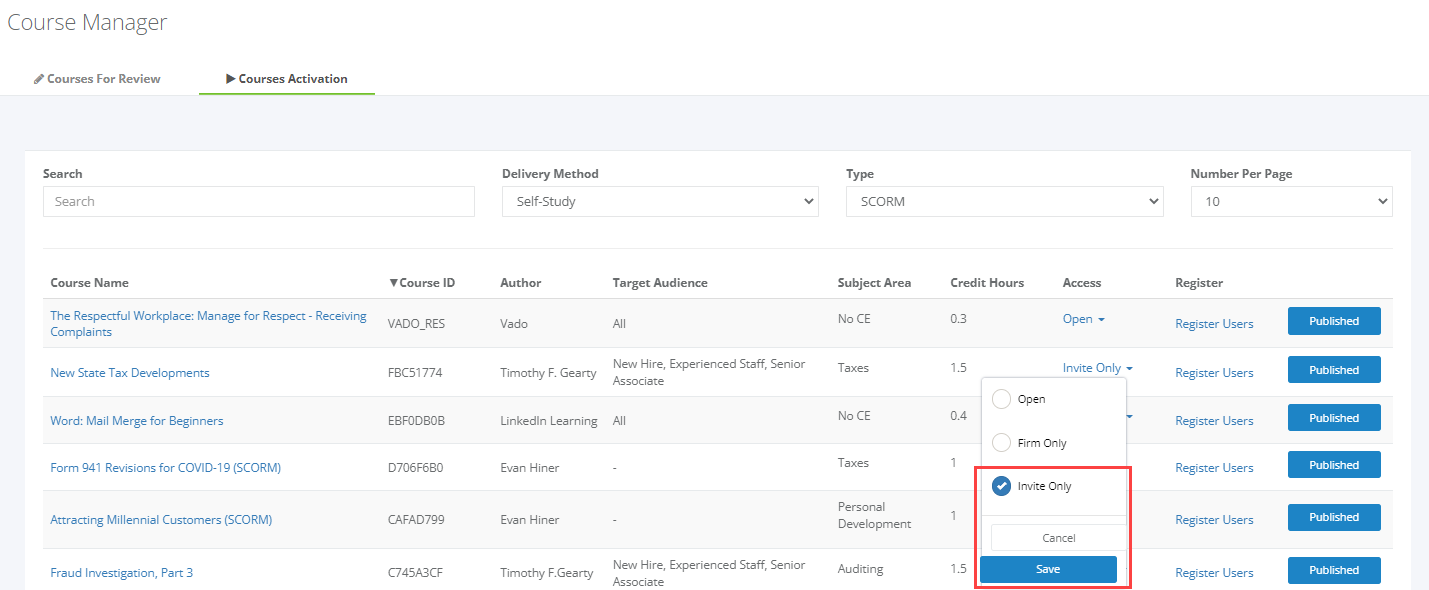The height and width of the screenshot is (590, 1429).
Task: Open Word: Mail Merge for Beginners
Action: pyautogui.click(x=137, y=421)
